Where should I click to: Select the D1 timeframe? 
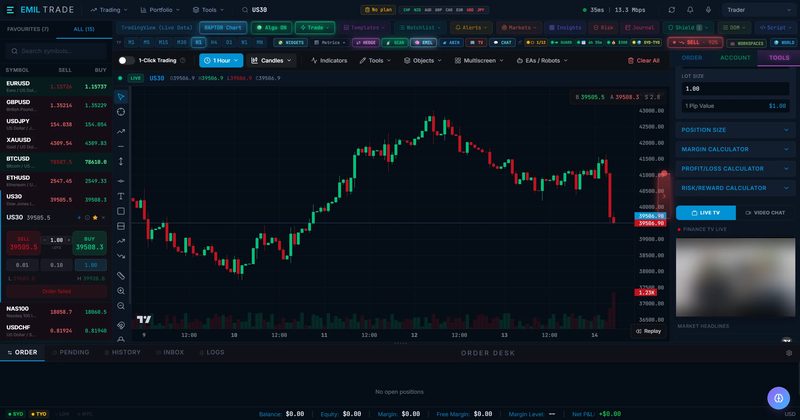229,42
